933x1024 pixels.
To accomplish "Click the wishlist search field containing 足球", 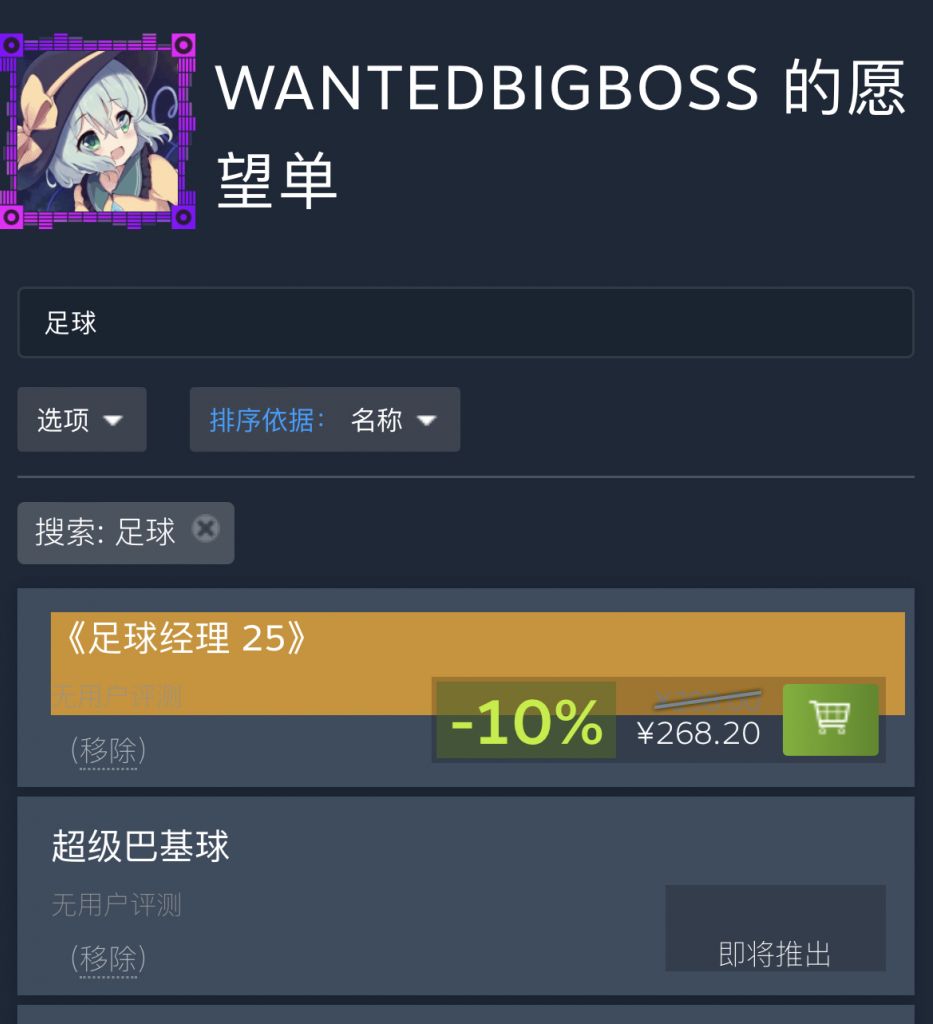I will [x=466, y=323].
